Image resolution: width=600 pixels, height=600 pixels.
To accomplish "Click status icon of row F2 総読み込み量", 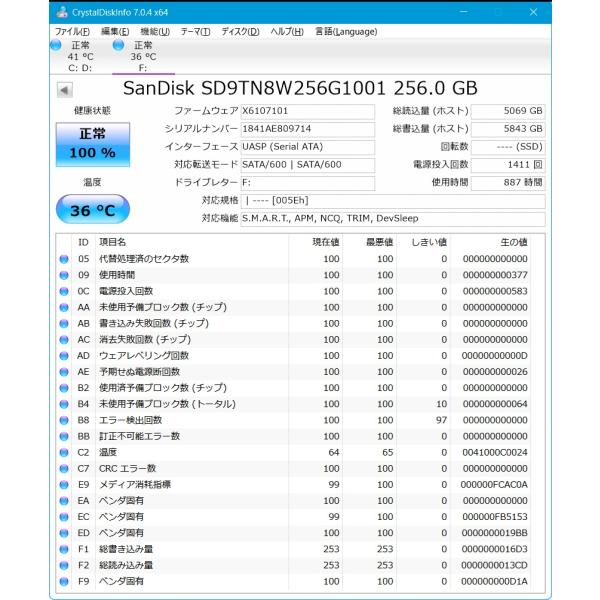I will coord(64,566).
